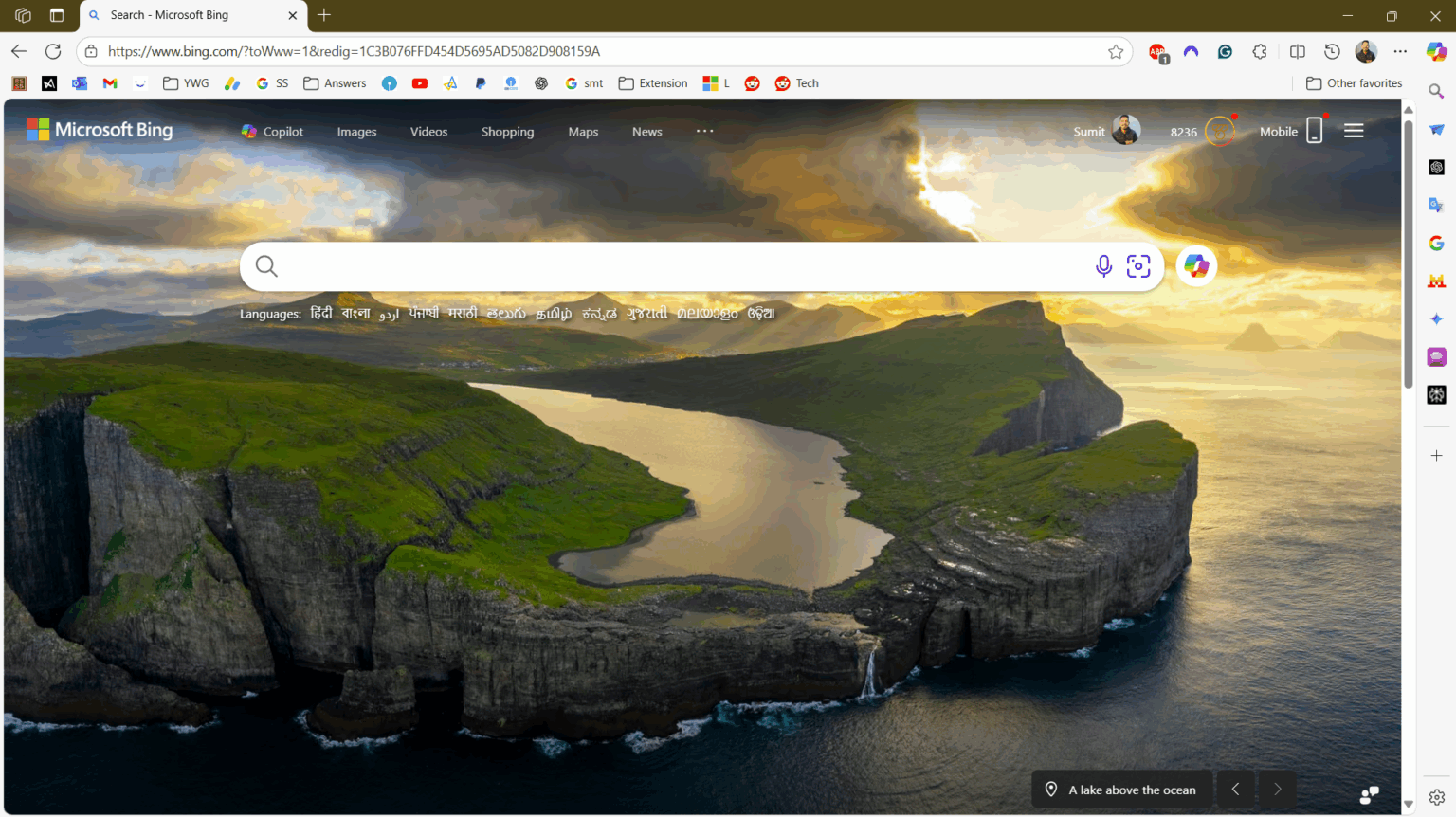Open the hamburger menu in the top right
Image resolution: width=1456 pixels, height=817 pixels.
[1354, 131]
